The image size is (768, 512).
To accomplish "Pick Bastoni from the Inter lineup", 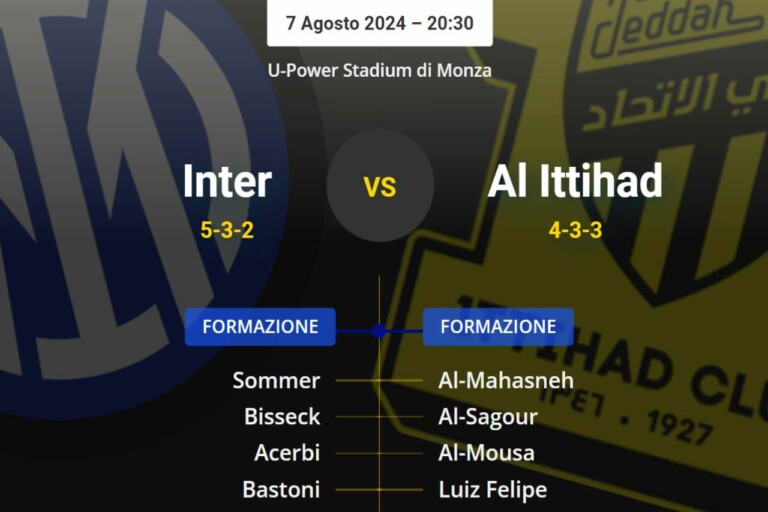I will tap(281, 489).
